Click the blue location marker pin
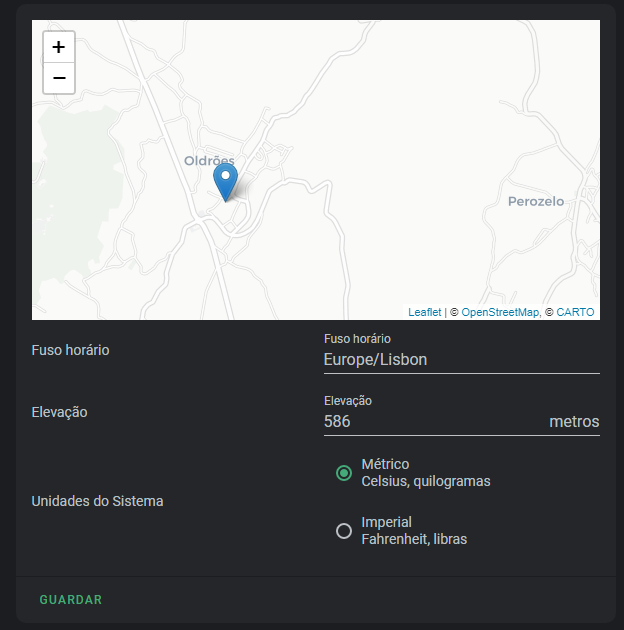 (x=225, y=182)
